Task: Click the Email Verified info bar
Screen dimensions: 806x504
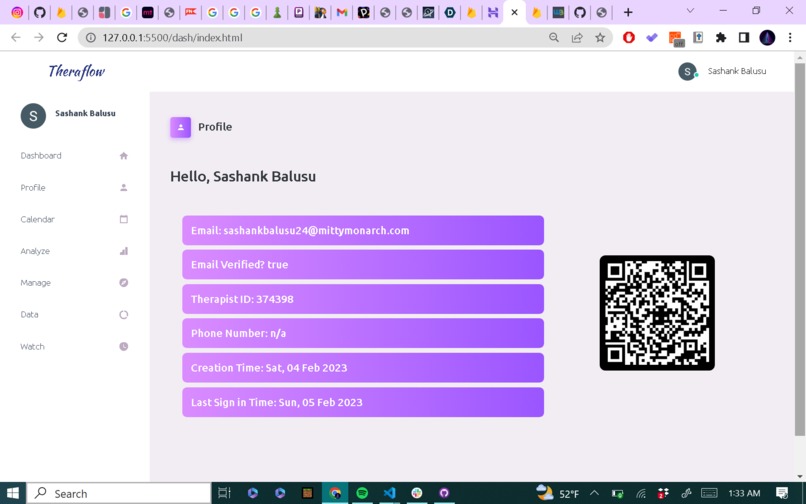Action: (x=363, y=264)
